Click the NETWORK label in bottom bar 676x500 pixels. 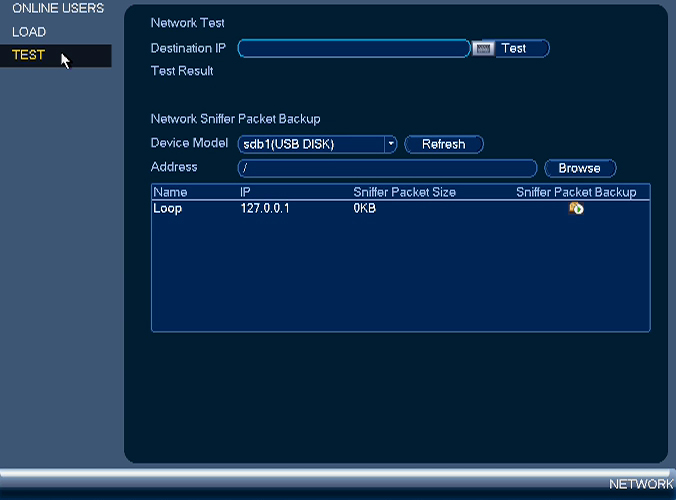pyautogui.click(x=641, y=484)
